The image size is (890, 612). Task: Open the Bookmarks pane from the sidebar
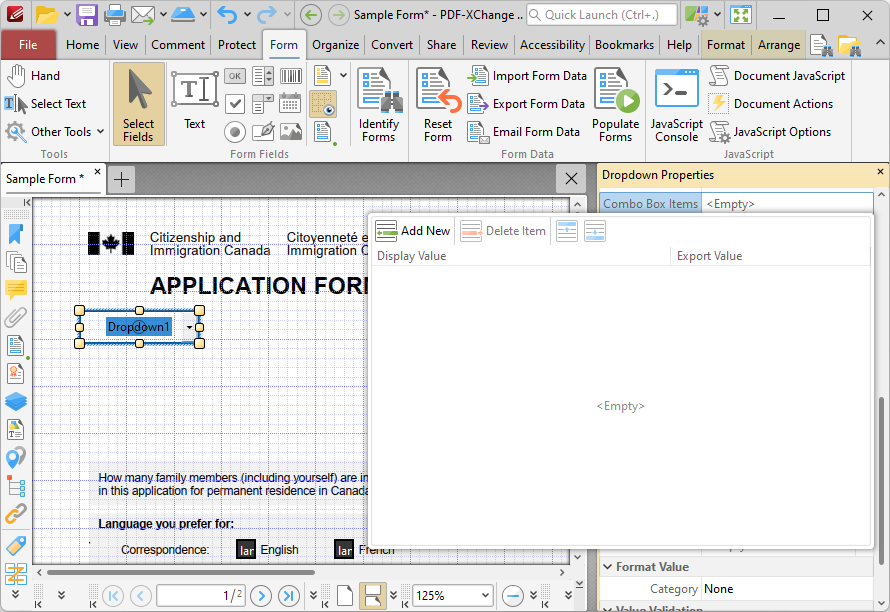tap(16, 234)
